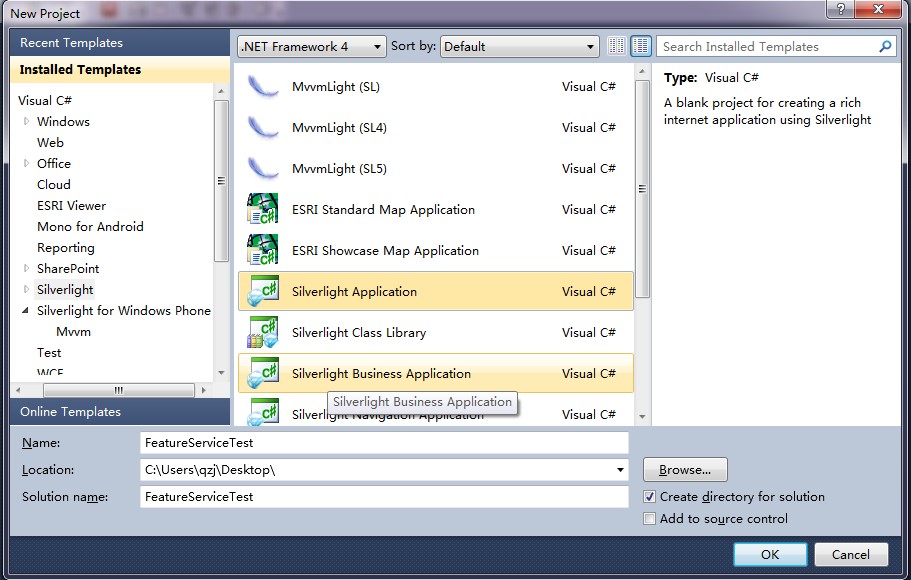Image resolution: width=911 pixels, height=580 pixels.
Task: Select Mono for Android category
Action: (90, 226)
